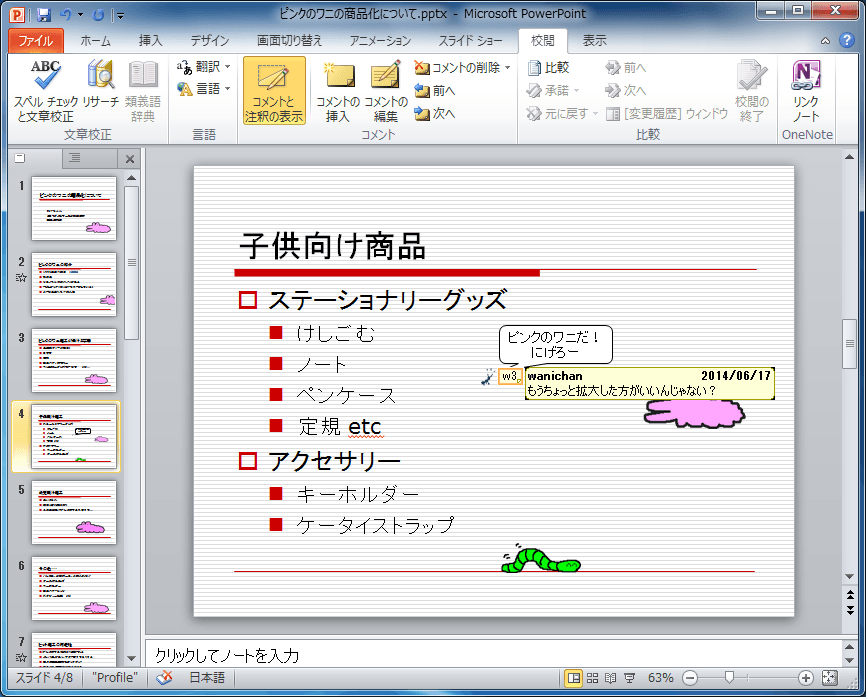The image size is (866, 697).
Task: Click Previous change in Compare group
Action: click(x=625, y=67)
